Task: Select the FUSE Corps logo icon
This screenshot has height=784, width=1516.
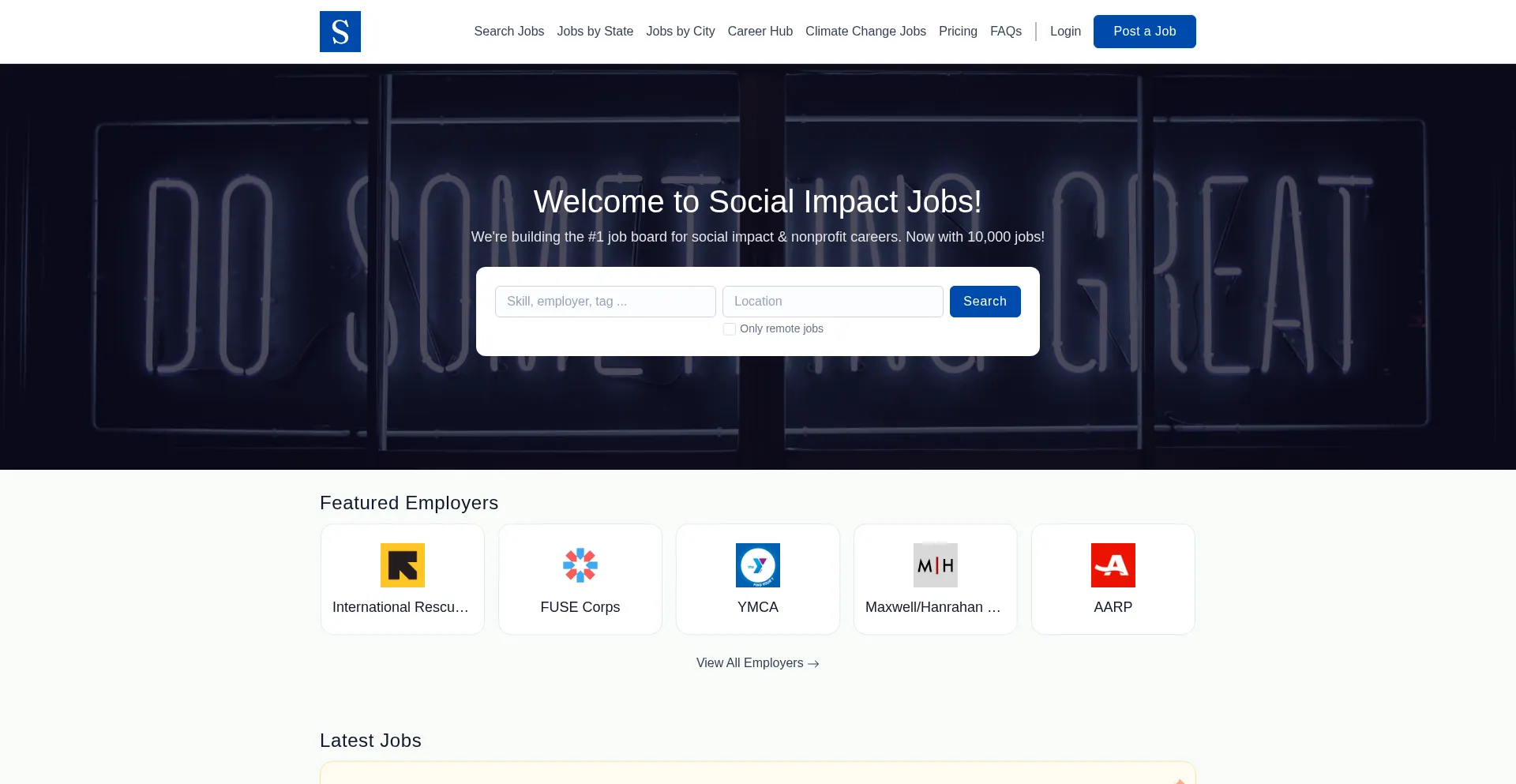Action: click(x=580, y=565)
